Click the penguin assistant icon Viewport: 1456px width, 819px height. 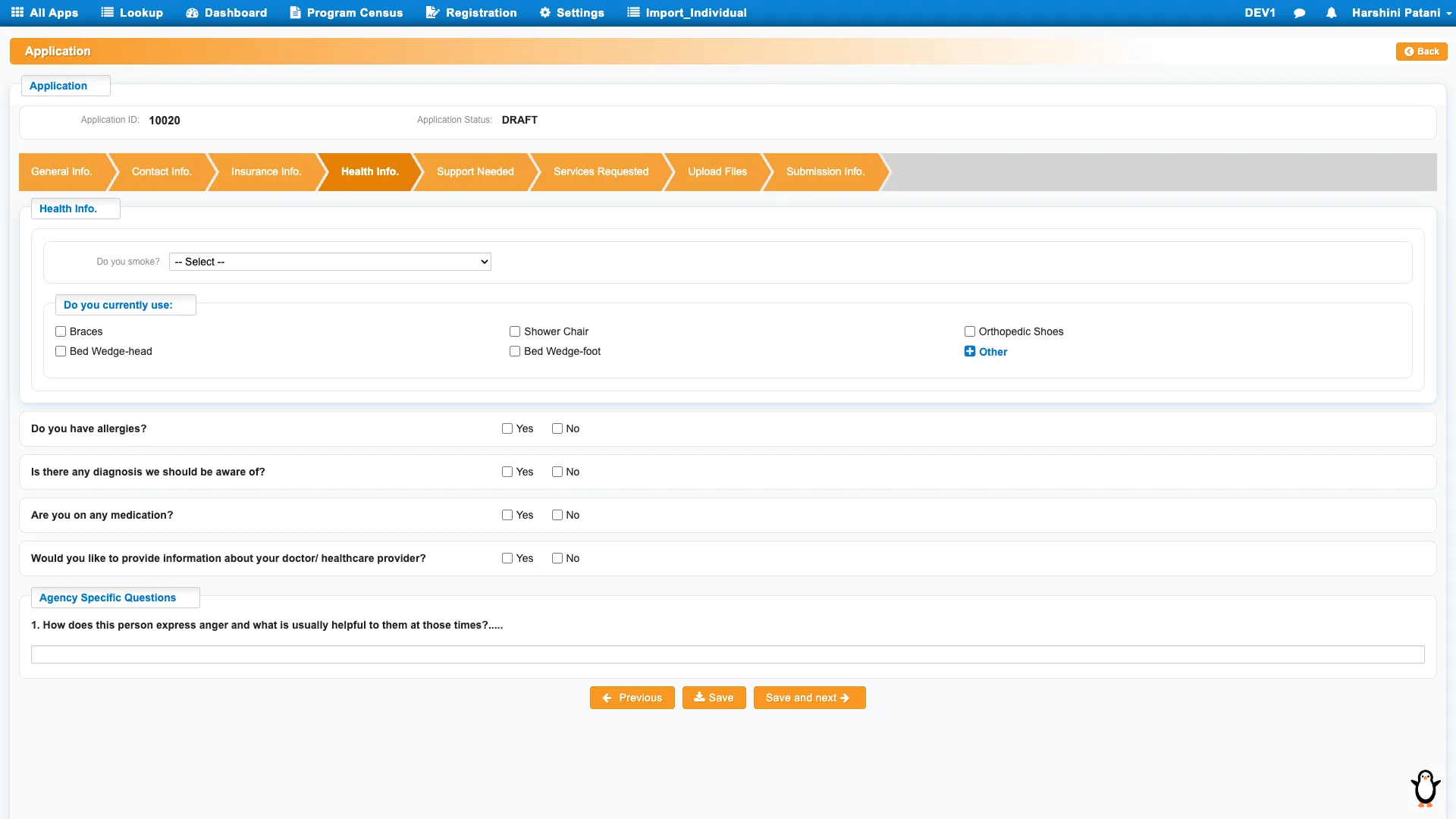1426,788
